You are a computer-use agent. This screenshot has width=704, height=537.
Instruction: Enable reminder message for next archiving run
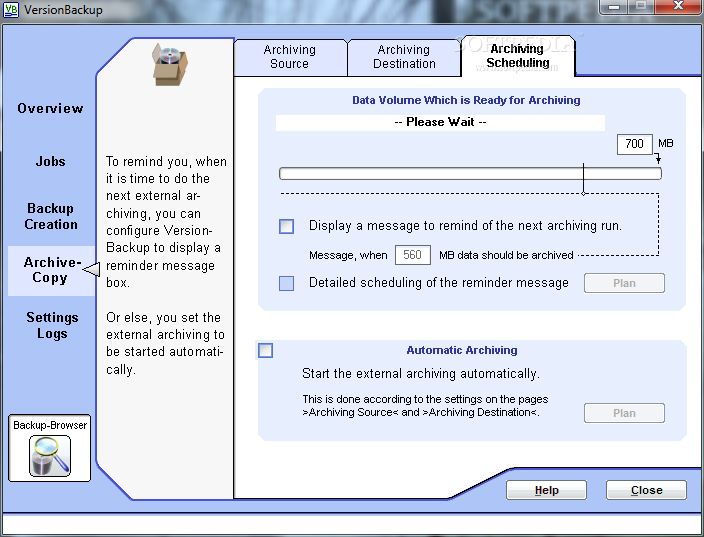[x=286, y=226]
